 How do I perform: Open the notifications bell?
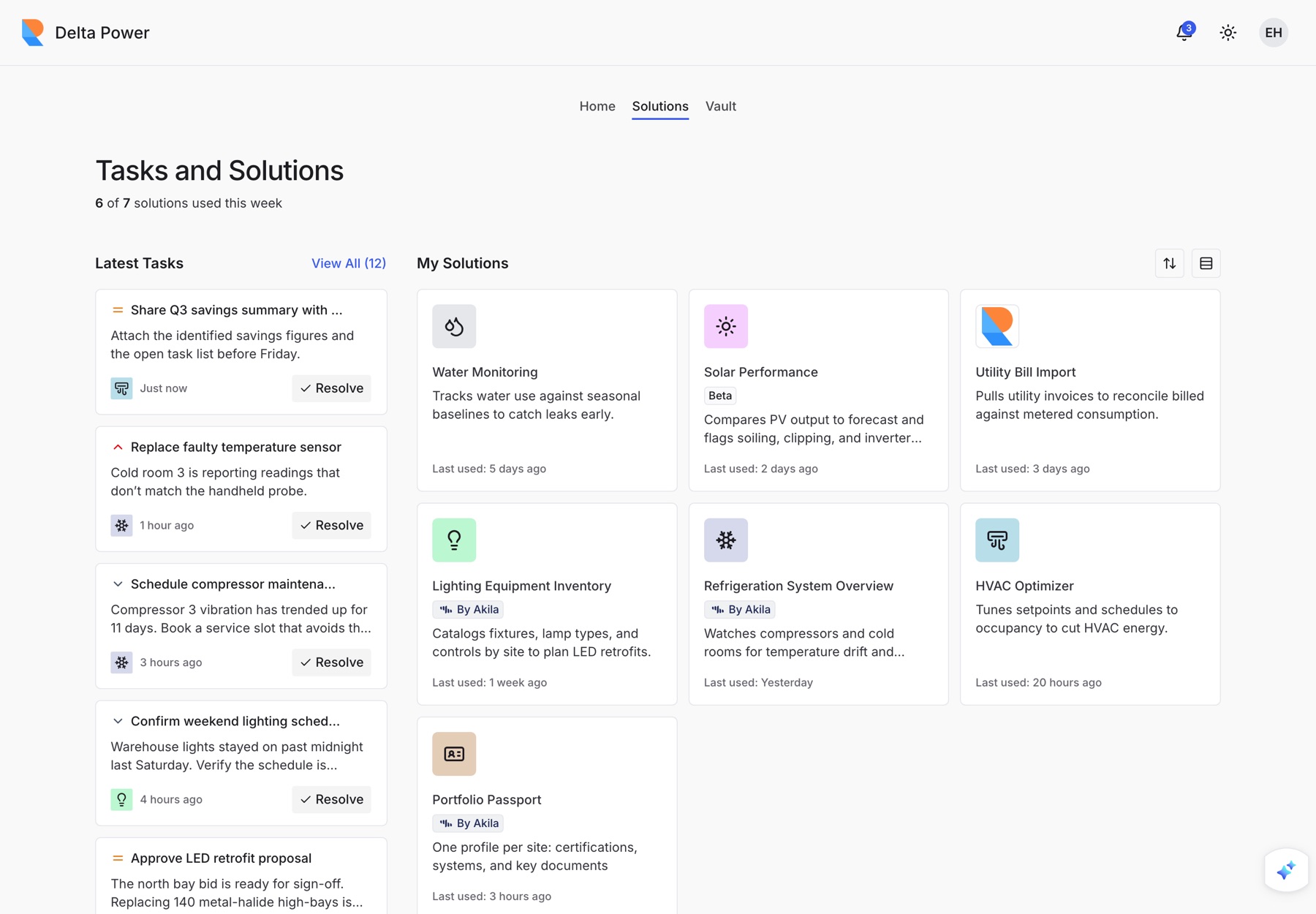pyautogui.click(x=1184, y=32)
